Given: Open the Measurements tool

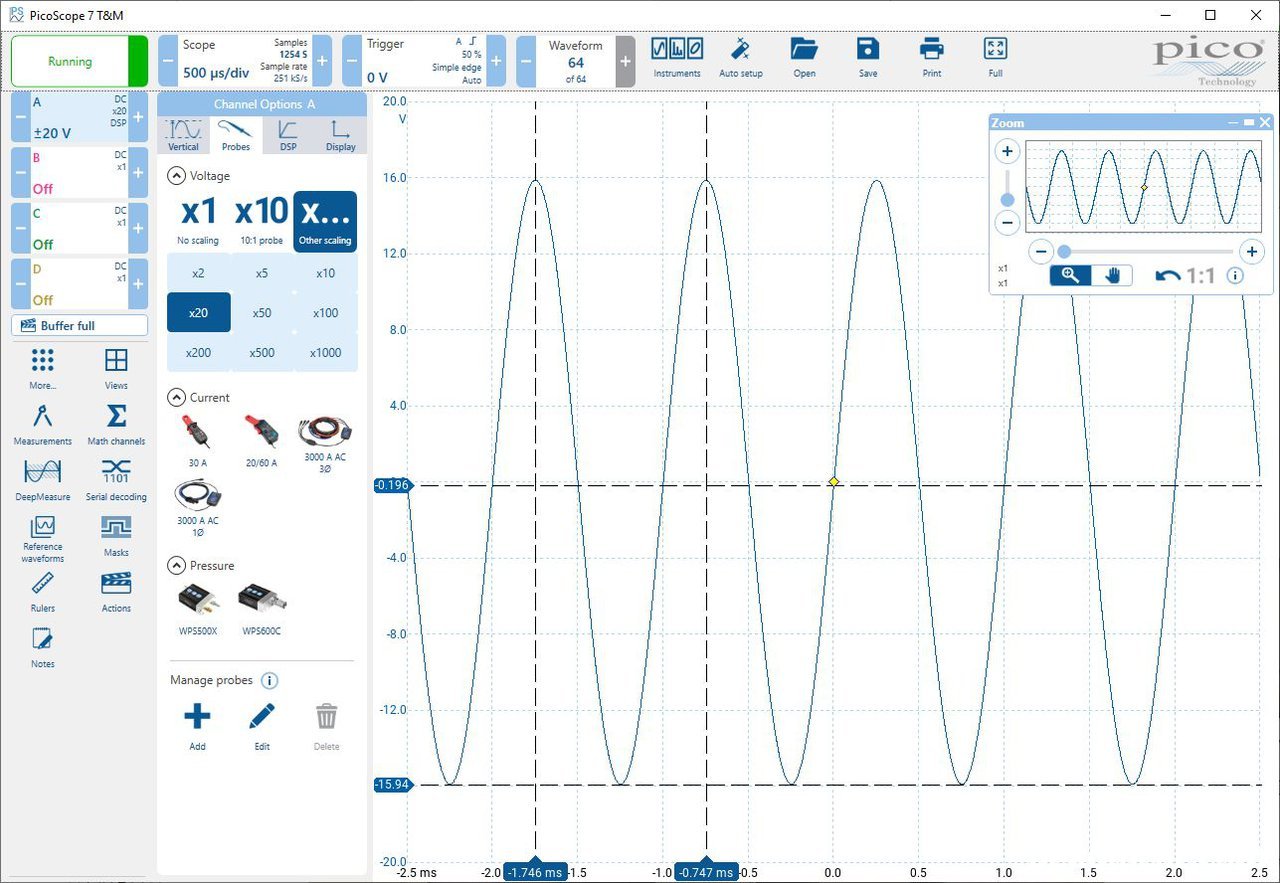Looking at the screenshot, I should [42, 424].
